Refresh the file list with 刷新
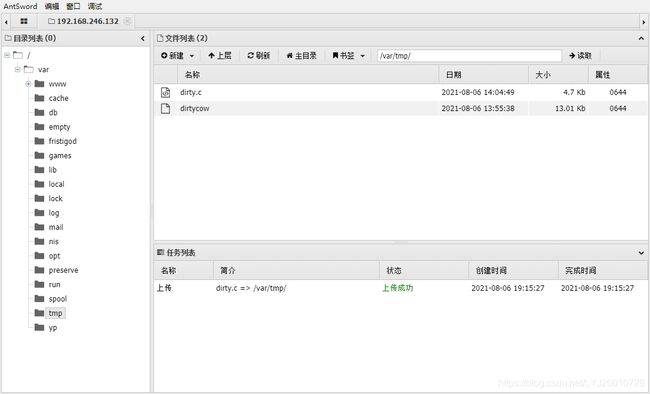Viewport: 650px width, 394px height. (x=259, y=56)
